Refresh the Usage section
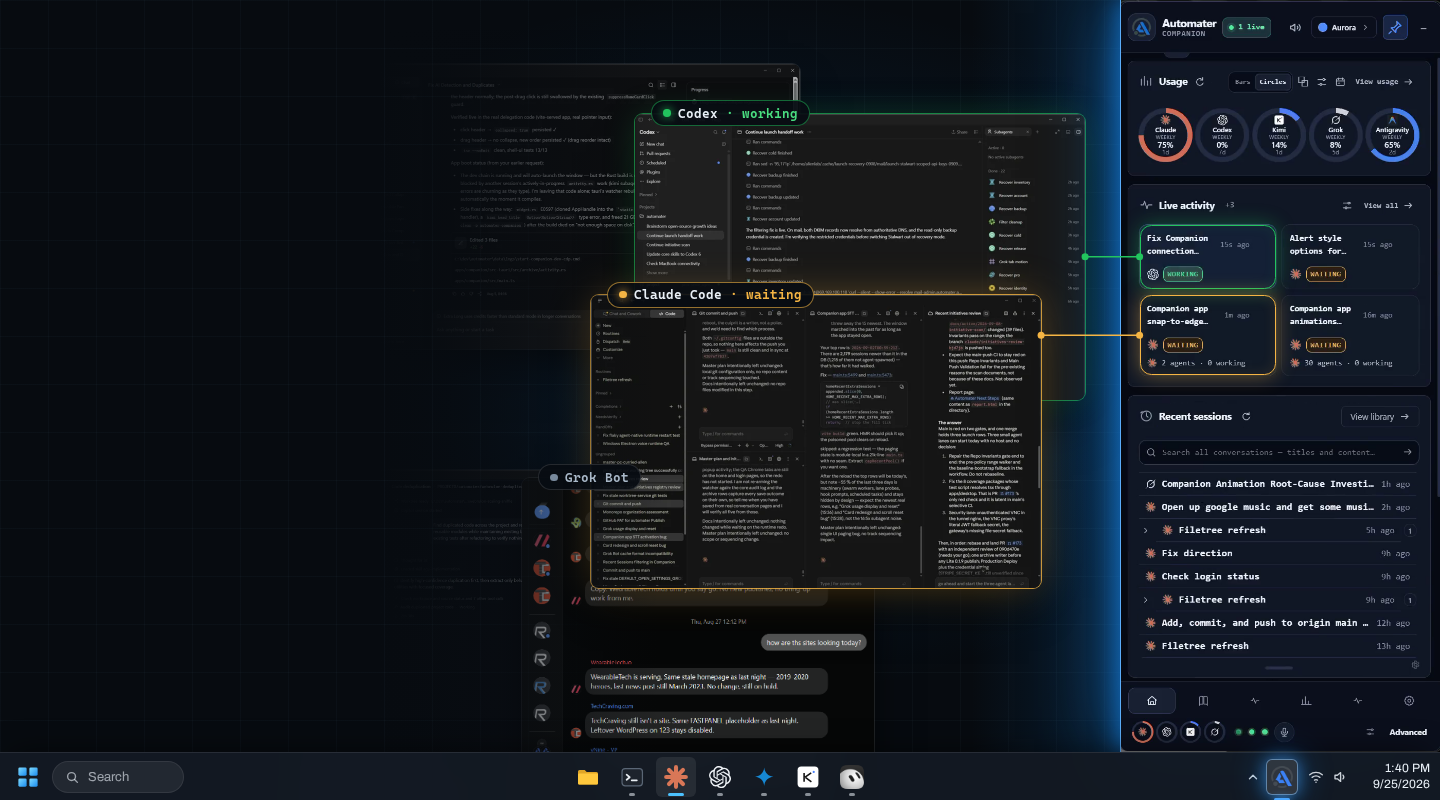Image resolution: width=1440 pixels, height=800 pixels. click(1200, 82)
